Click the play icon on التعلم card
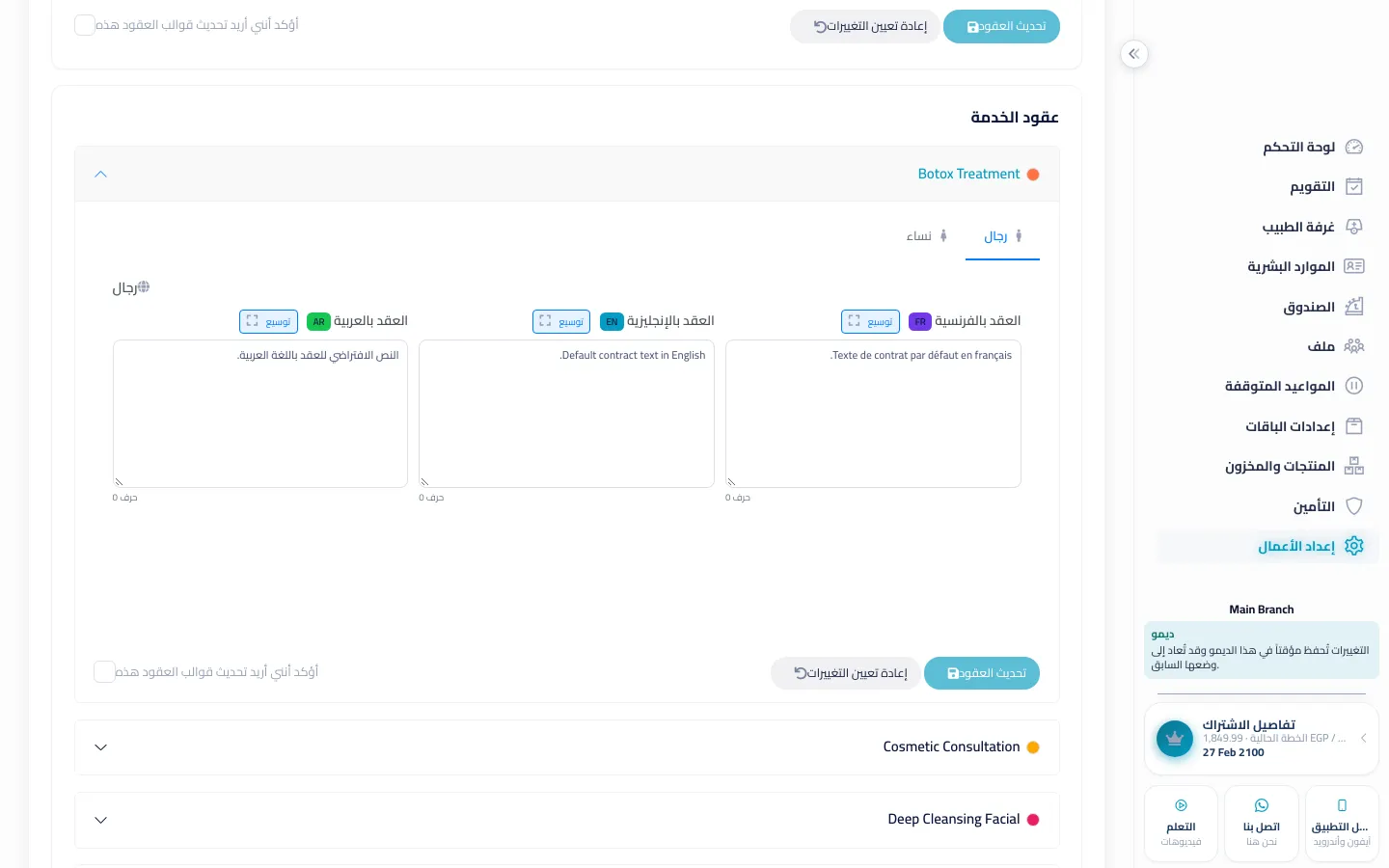The width and height of the screenshot is (1389, 868). tap(1182, 805)
